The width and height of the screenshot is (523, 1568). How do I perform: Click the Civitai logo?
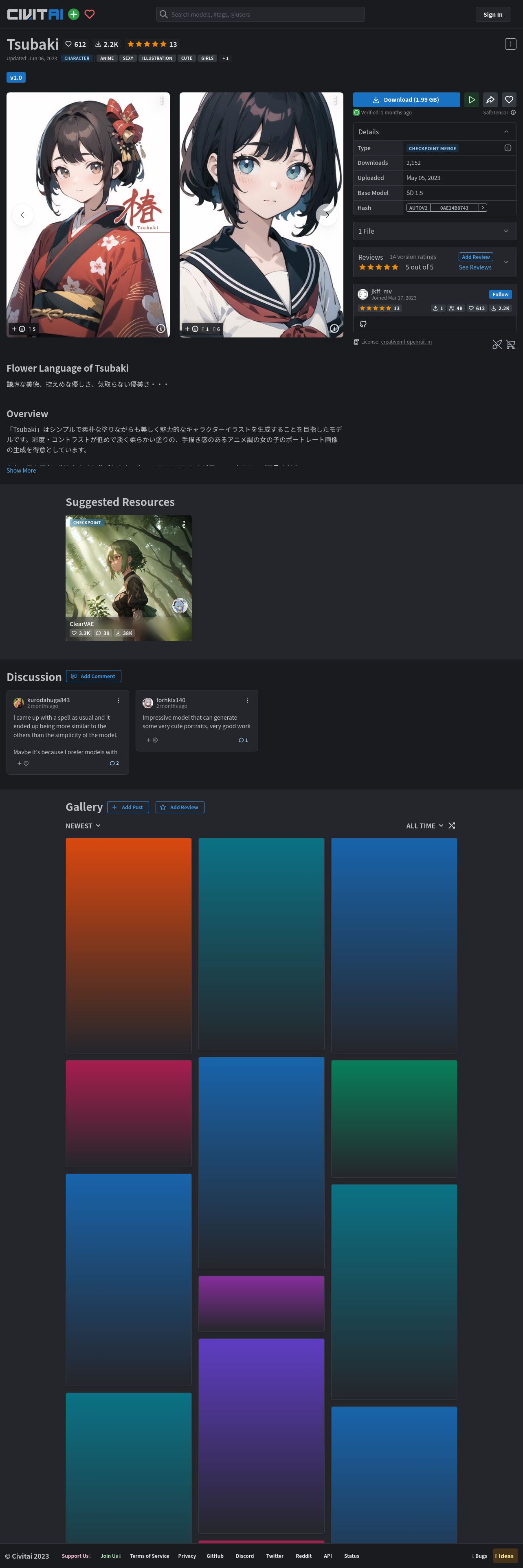pos(35,14)
